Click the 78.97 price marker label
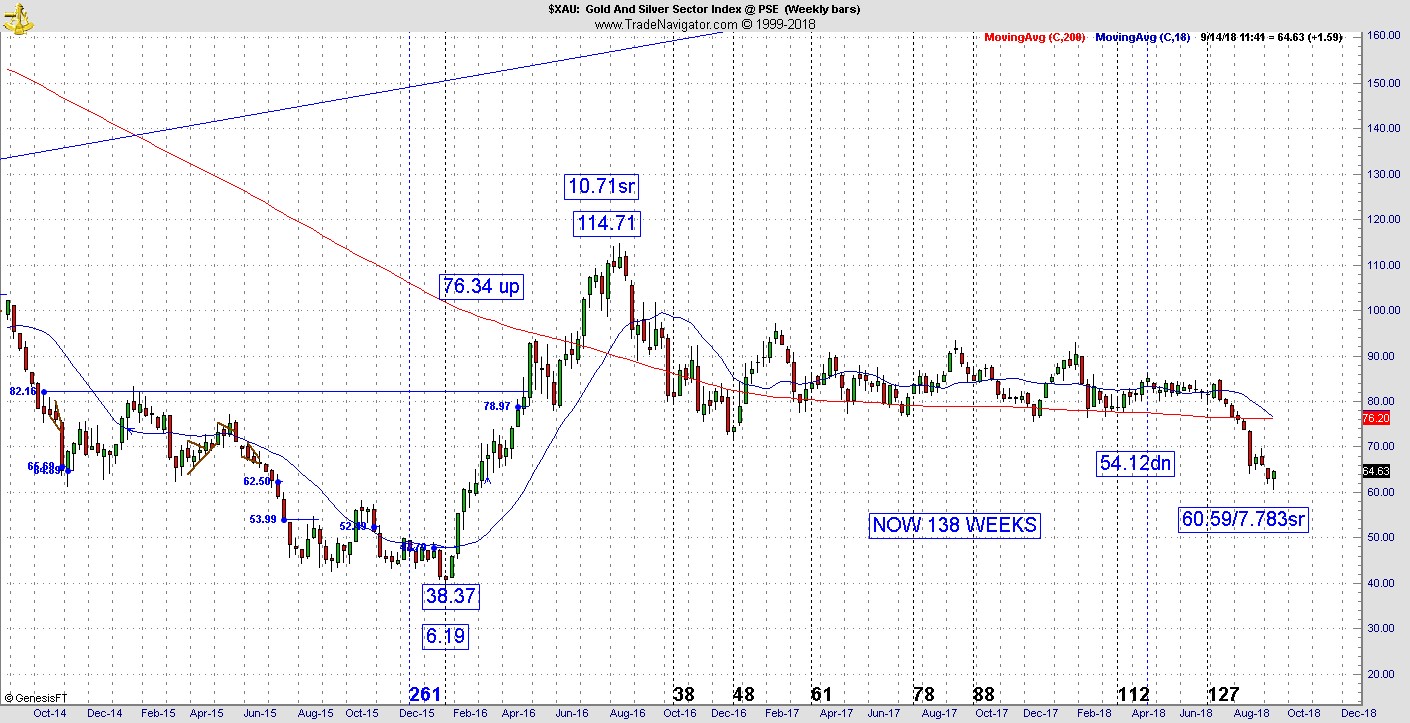The width and height of the screenshot is (1410, 723). pyautogui.click(x=497, y=406)
